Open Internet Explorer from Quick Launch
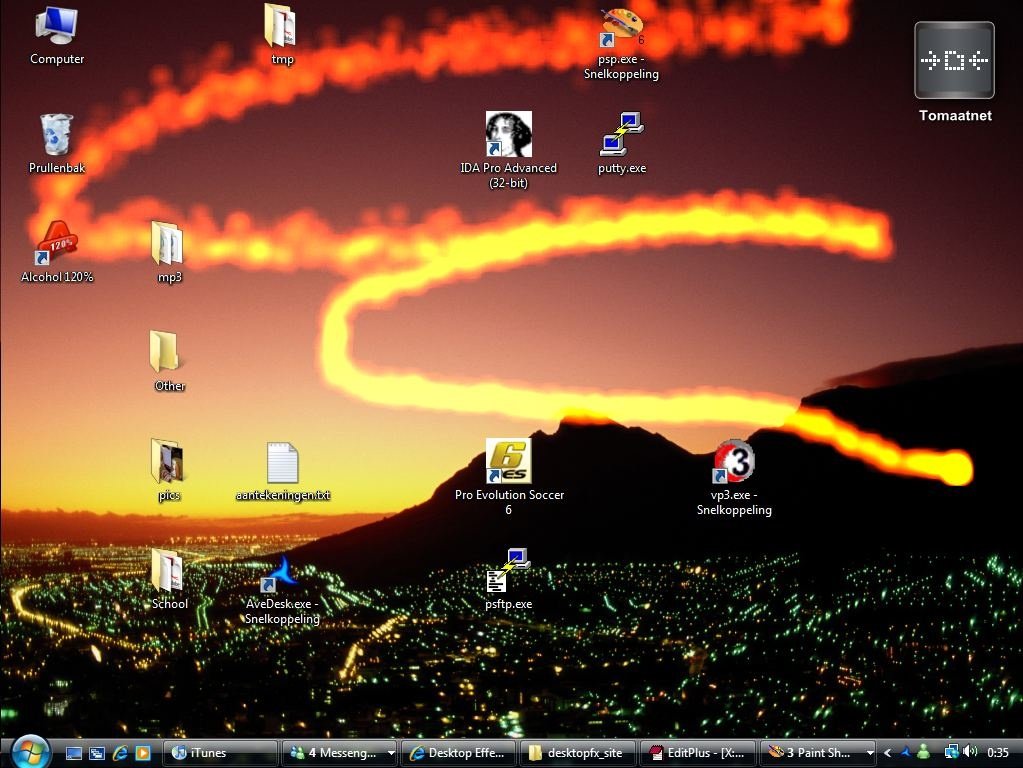 (x=120, y=753)
